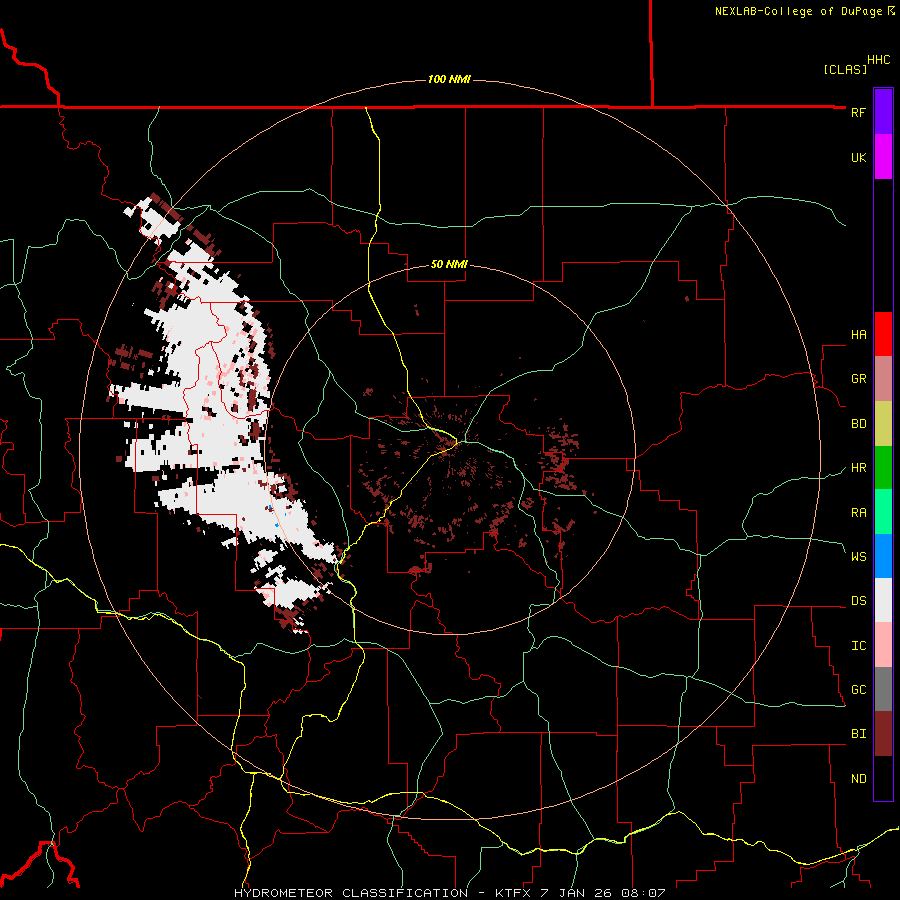Pick the mint-green RA legend swatch
Viewport: 900px width, 900px height.
point(883,512)
